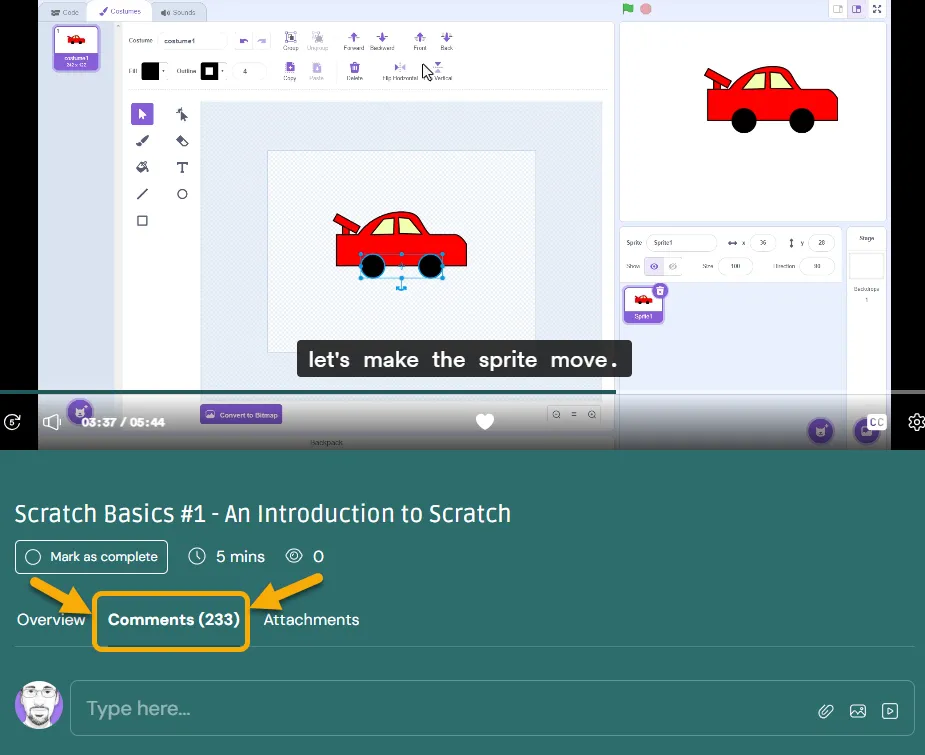Switch to small stage layout
Viewport: 925px width, 755px height.
pos(838,9)
